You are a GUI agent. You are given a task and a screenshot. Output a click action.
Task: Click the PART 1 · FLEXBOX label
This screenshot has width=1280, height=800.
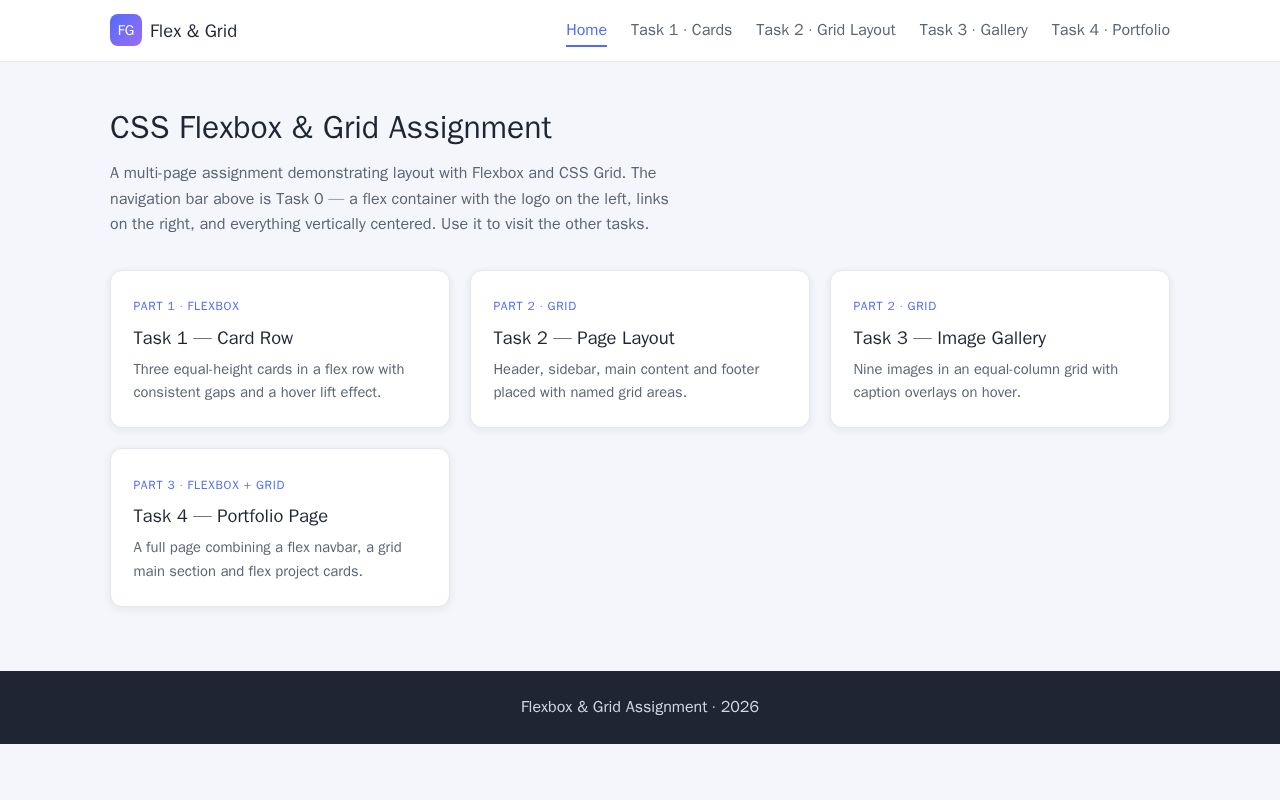pyautogui.click(x=186, y=306)
